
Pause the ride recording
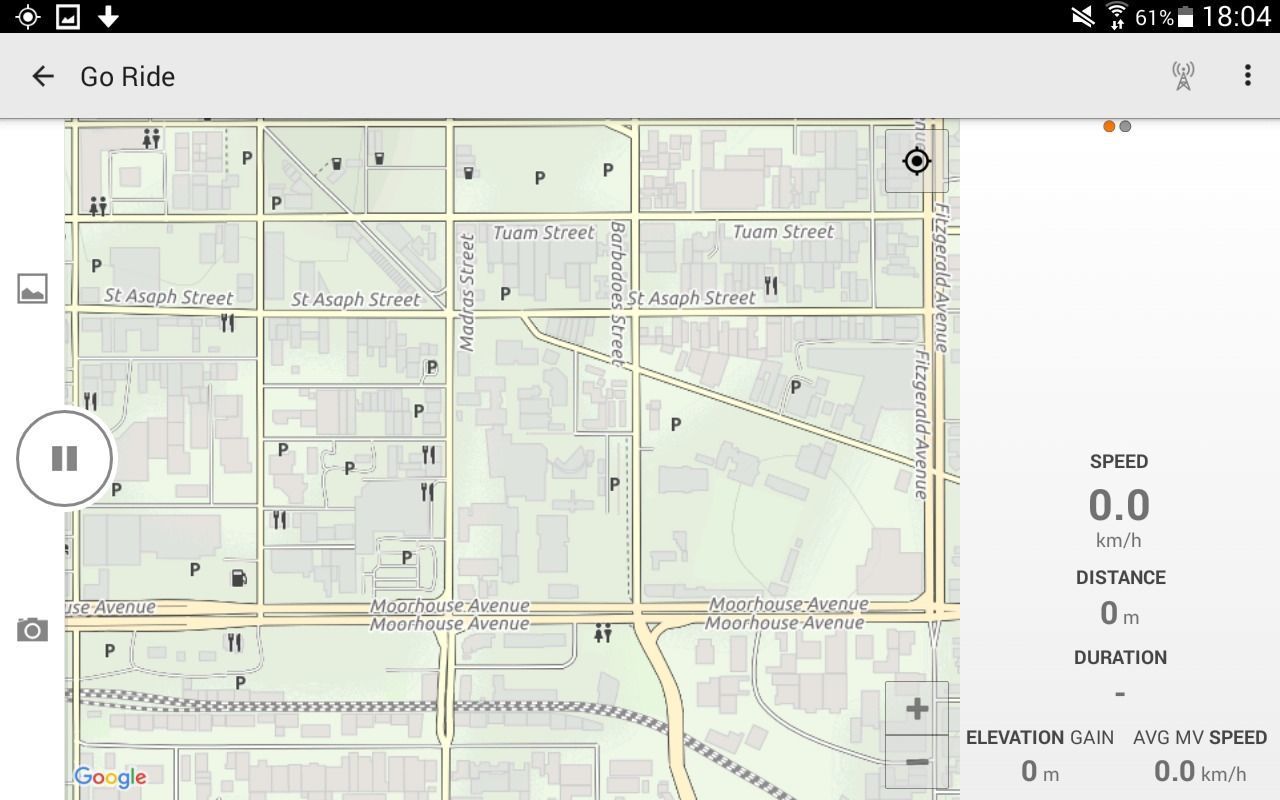(65, 459)
